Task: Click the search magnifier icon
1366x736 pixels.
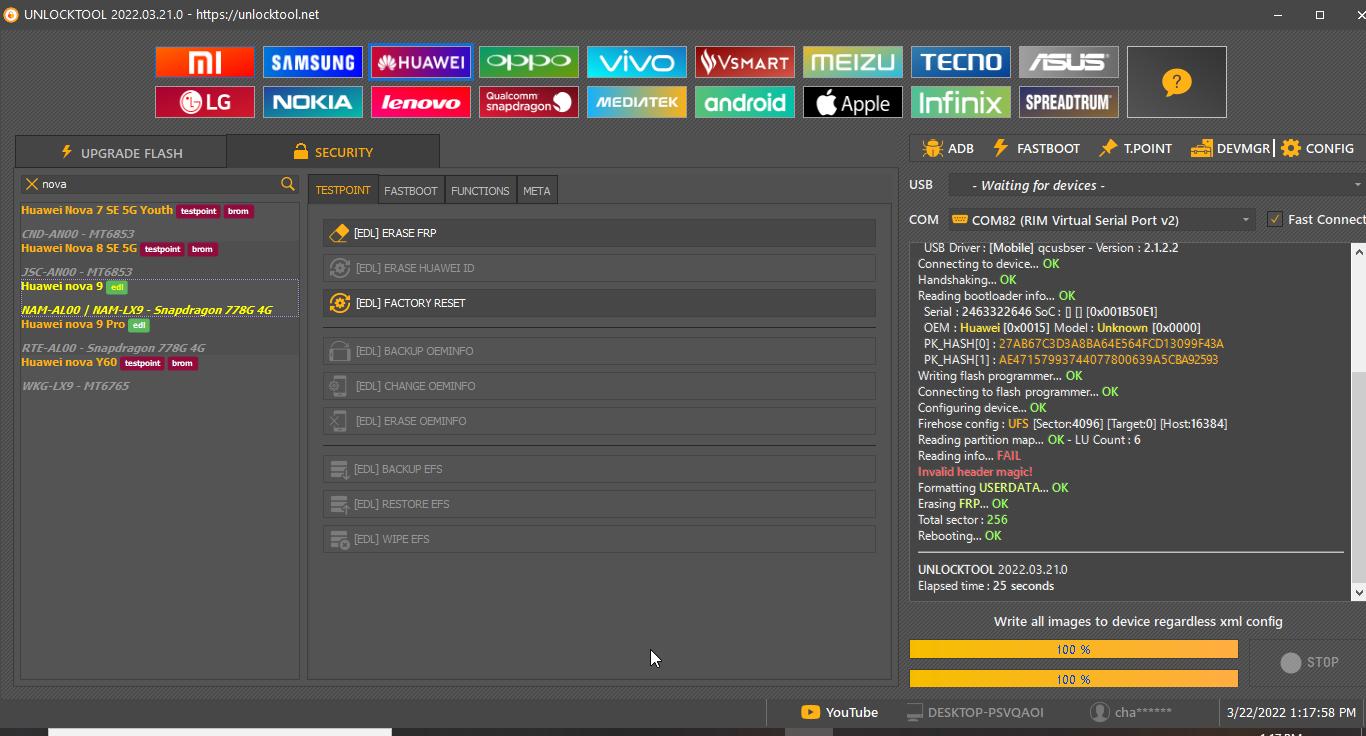Action: pyautogui.click(x=288, y=184)
